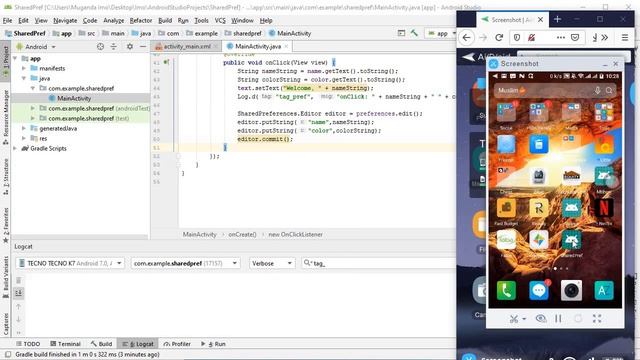Open the VCS menu
640x360 pixels.
220,20
